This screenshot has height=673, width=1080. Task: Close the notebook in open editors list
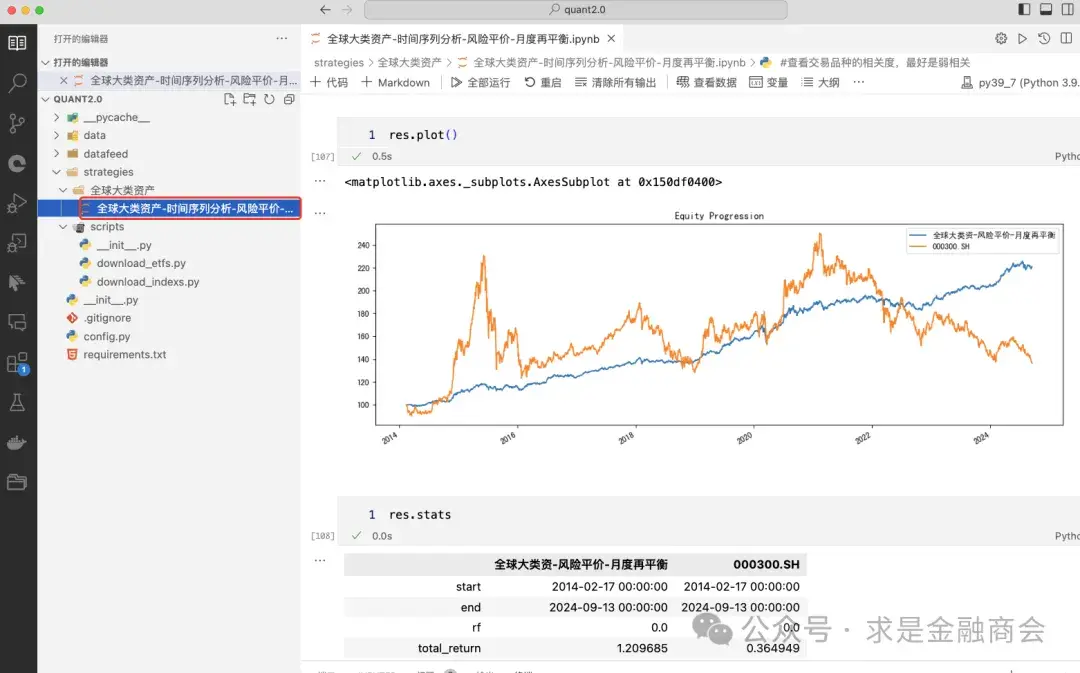[63, 81]
